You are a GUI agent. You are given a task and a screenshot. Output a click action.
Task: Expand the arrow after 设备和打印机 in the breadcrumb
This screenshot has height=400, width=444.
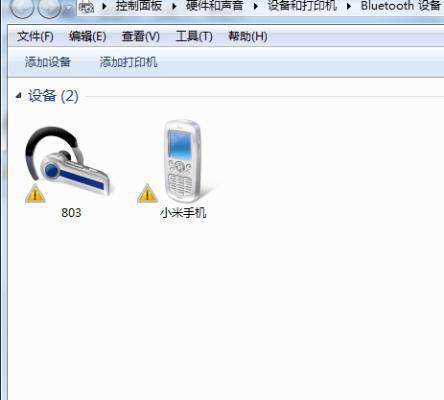349,6
